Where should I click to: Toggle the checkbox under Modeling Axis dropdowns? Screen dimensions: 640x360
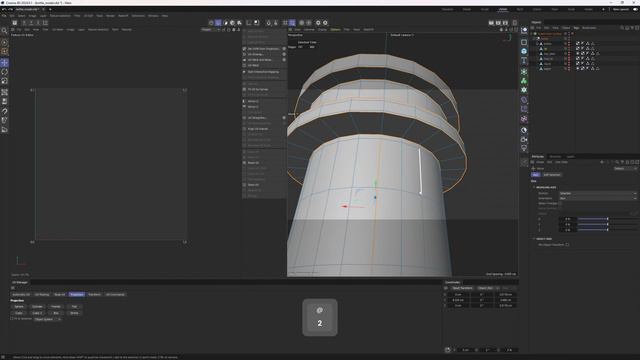click(560, 203)
